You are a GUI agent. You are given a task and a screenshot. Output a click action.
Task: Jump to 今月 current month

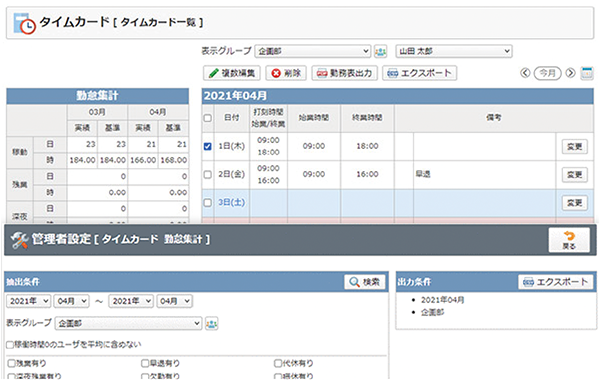click(548, 73)
